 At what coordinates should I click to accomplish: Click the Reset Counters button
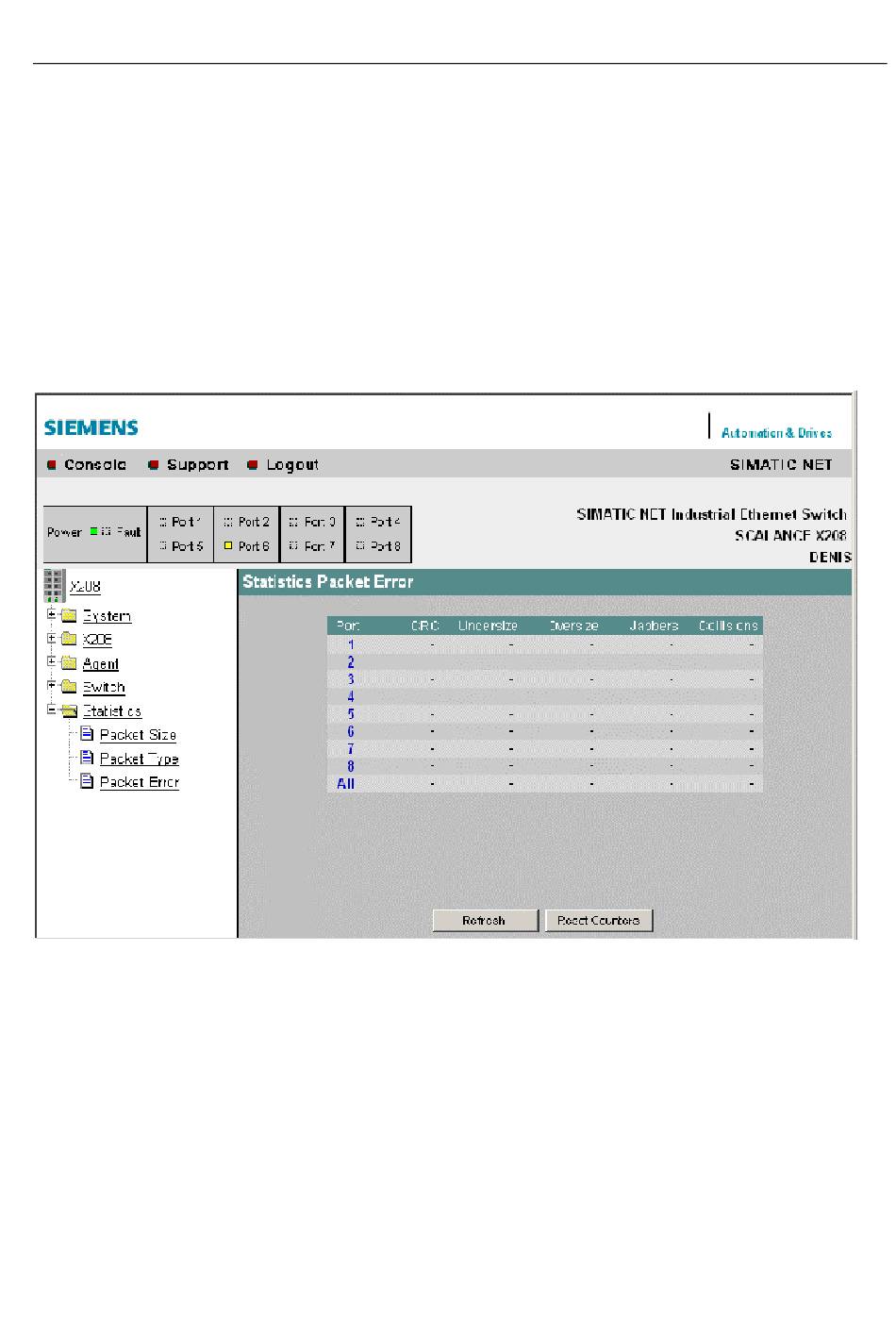[x=599, y=921]
